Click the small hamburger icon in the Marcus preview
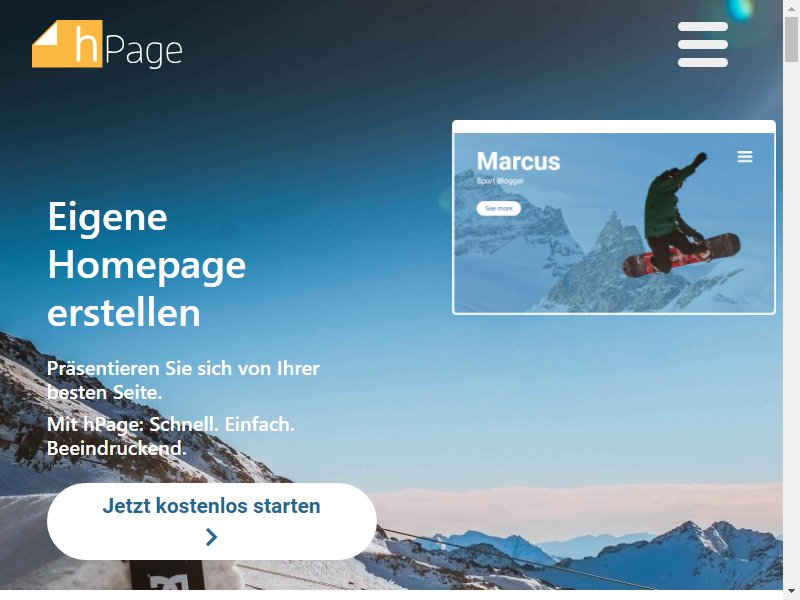The width and height of the screenshot is (800, 600). (745, 157)
